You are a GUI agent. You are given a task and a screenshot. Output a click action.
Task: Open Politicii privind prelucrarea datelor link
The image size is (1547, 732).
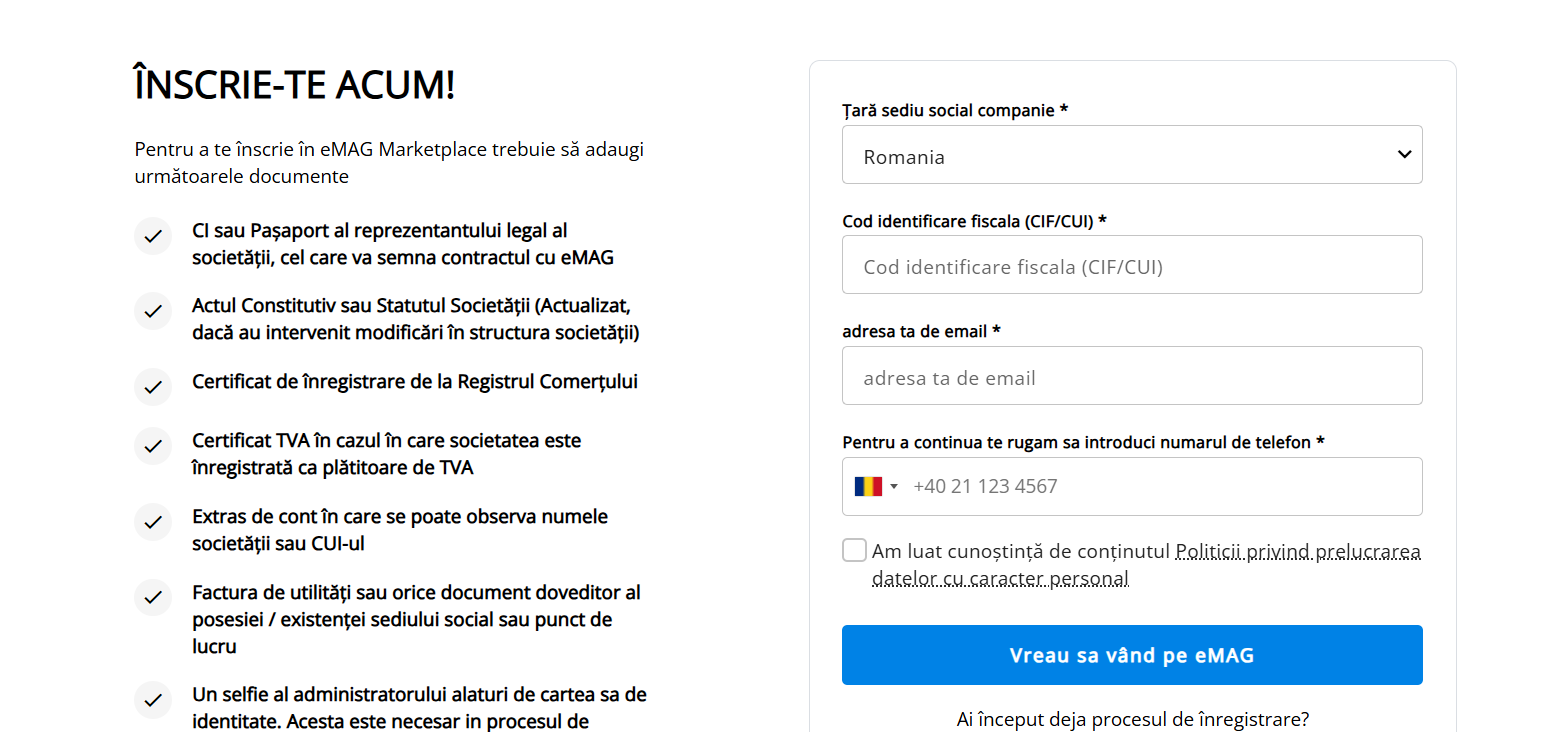pyautogui.click(x=1146, y=565)
